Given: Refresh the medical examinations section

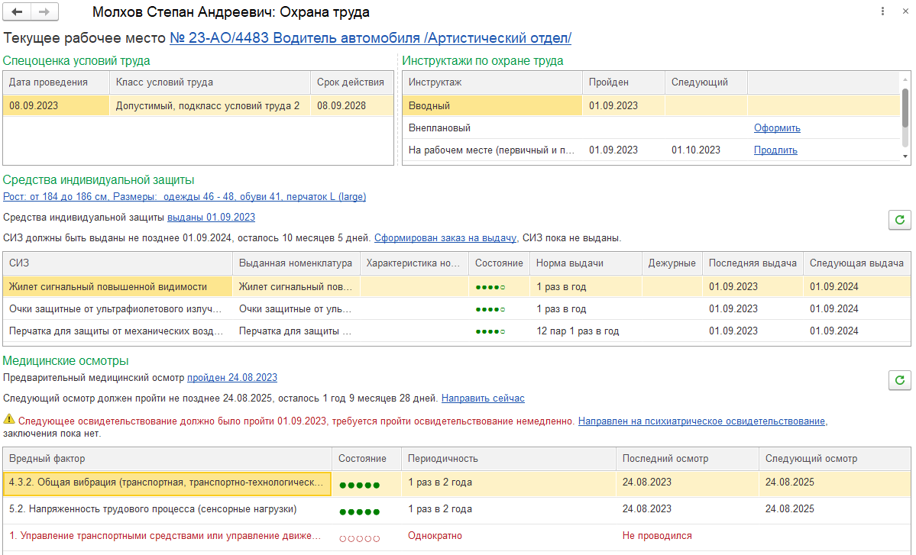Looking at the screenshot, I should pos(899,380).
